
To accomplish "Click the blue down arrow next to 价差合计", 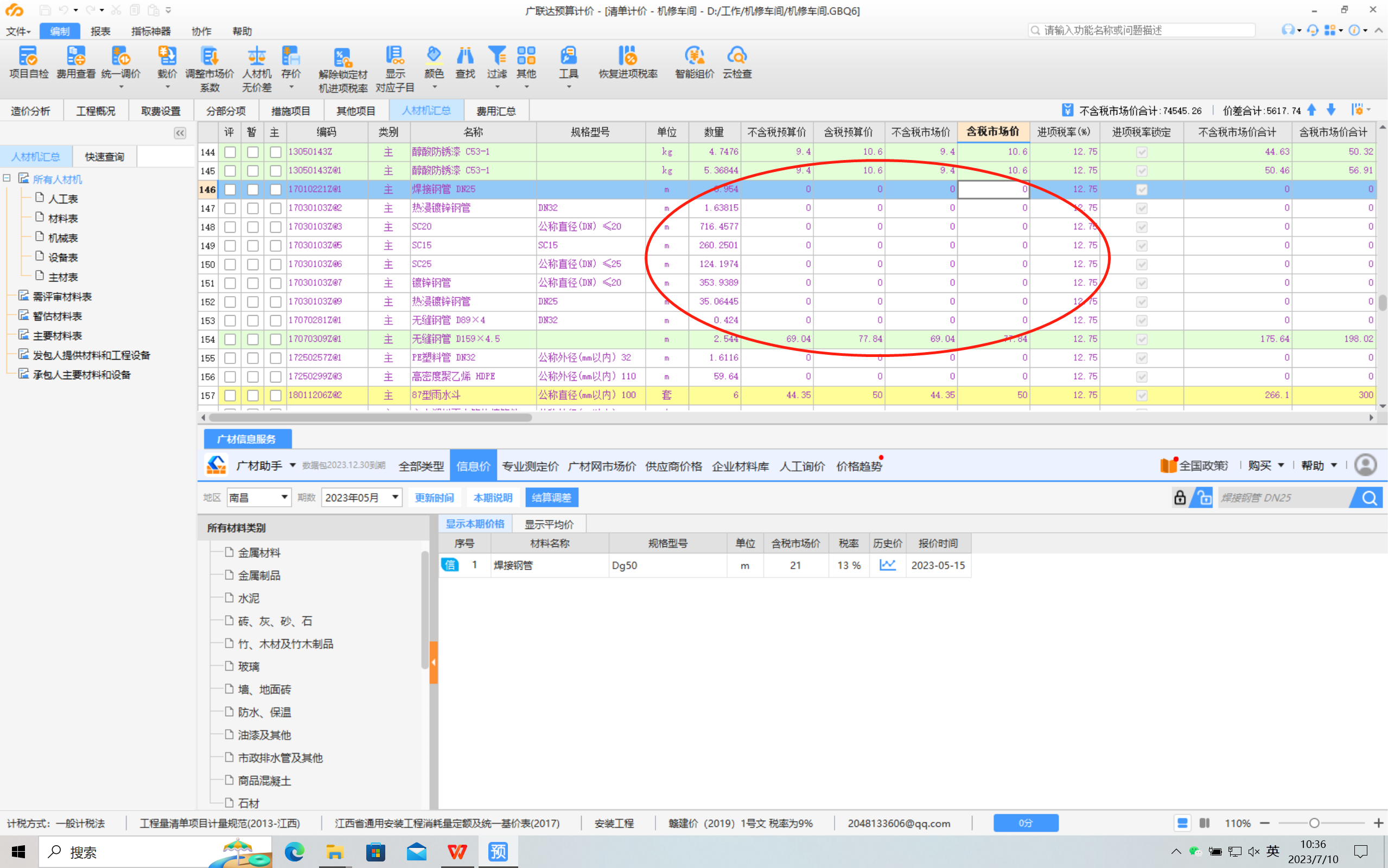I will click(1331, 110).
